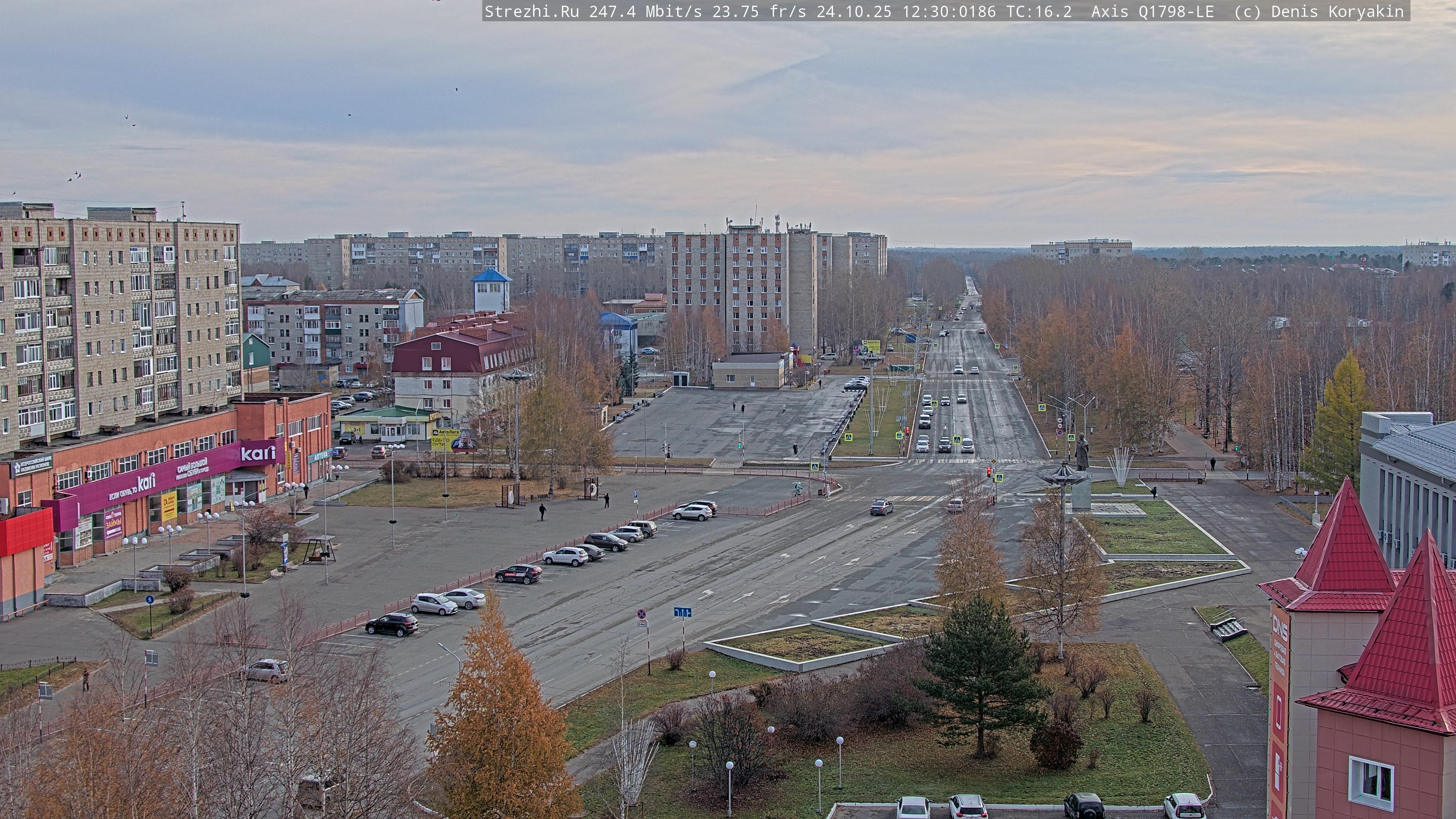The width and height of the screenshot is (1456, 819).
Task: Click the white kari logo sign
Action: click(258, 453)
